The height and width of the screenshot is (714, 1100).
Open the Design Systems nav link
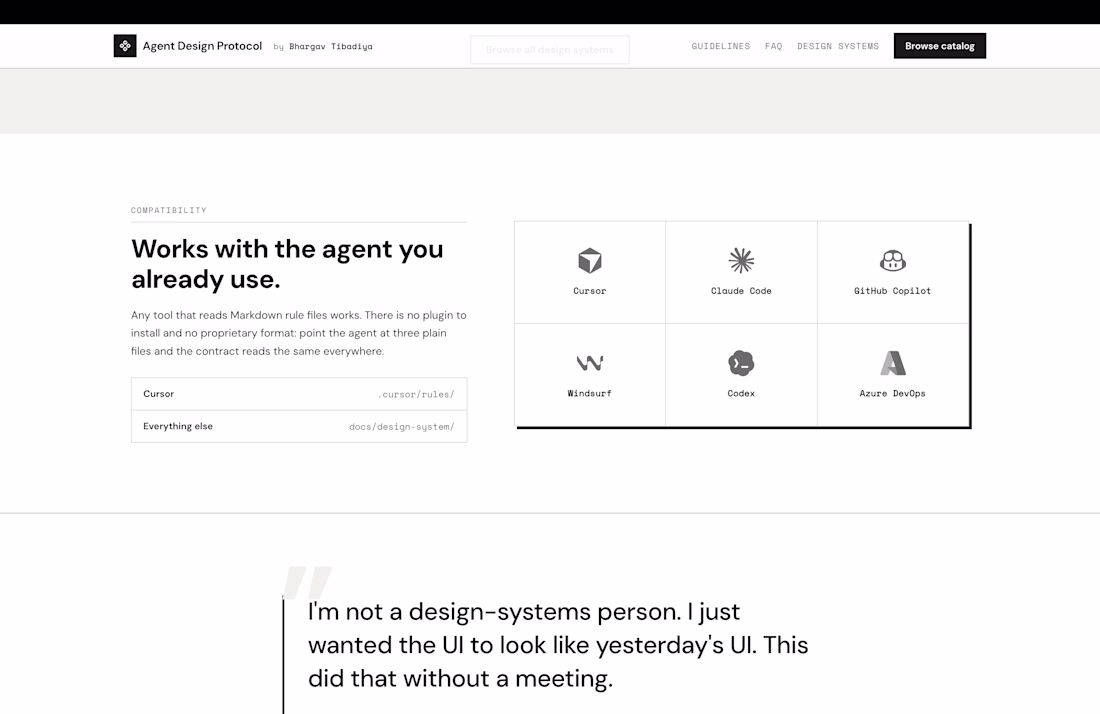coord(838,46)
